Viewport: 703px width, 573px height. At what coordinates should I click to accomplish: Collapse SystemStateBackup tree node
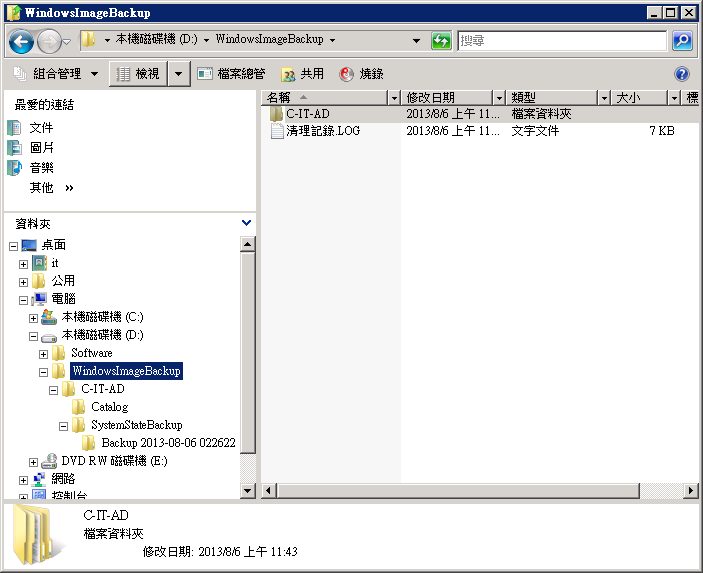(63, 426)
